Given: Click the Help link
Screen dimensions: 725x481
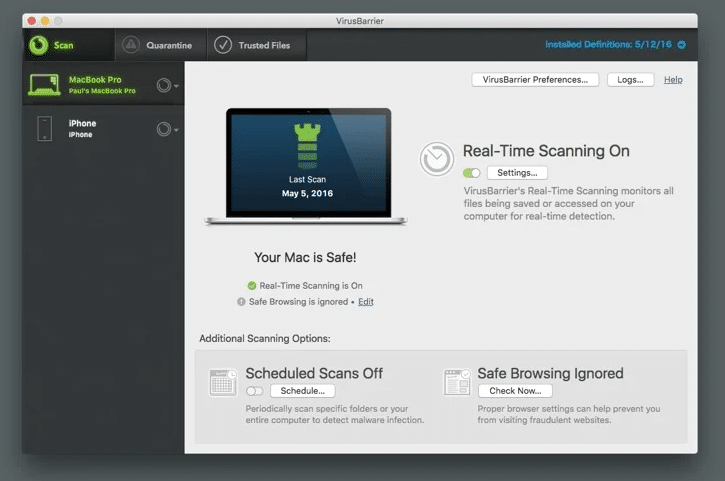Looking at the screenshot, I should click(673, 80).
